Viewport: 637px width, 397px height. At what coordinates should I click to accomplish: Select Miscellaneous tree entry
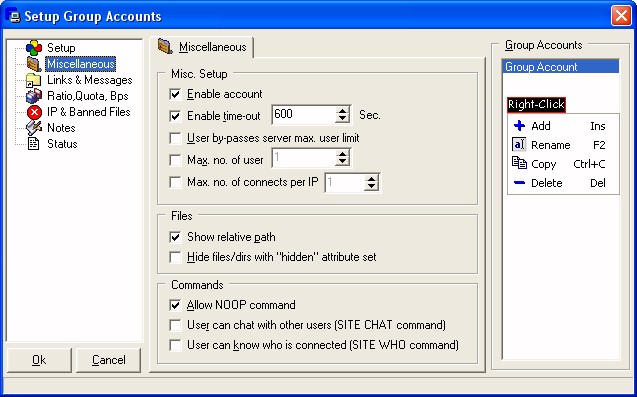click(x=81, y=64)
